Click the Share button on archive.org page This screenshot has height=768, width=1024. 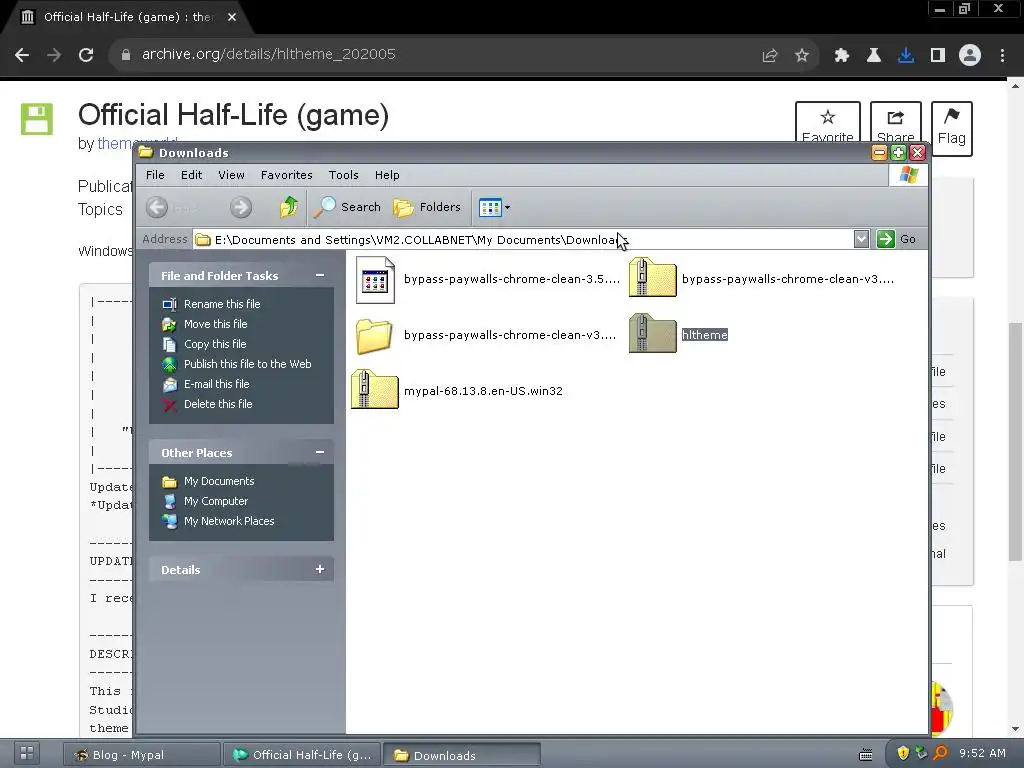coord(895,123)
